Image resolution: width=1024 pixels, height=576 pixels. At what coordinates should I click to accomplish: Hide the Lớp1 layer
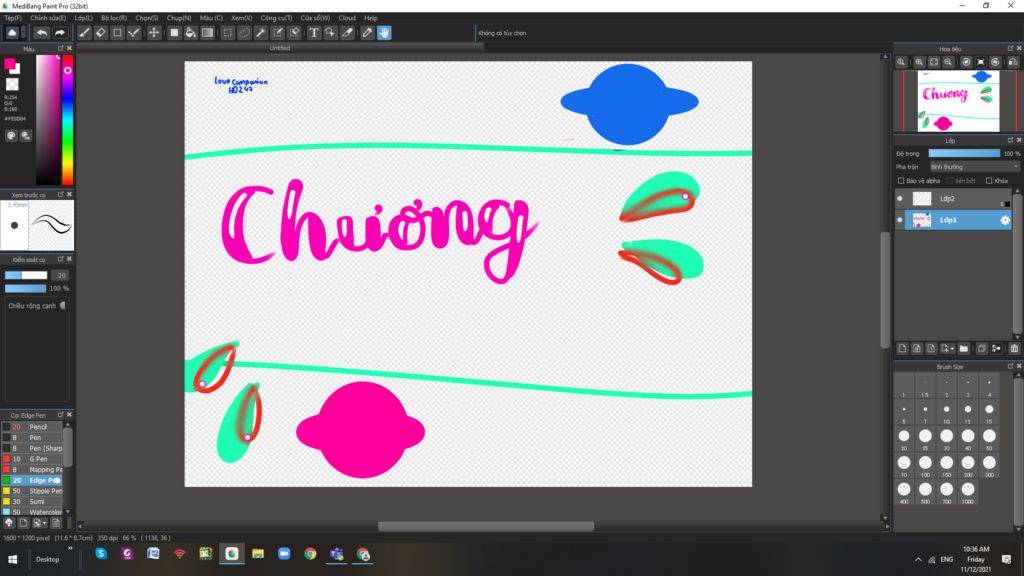pos(900,220)
